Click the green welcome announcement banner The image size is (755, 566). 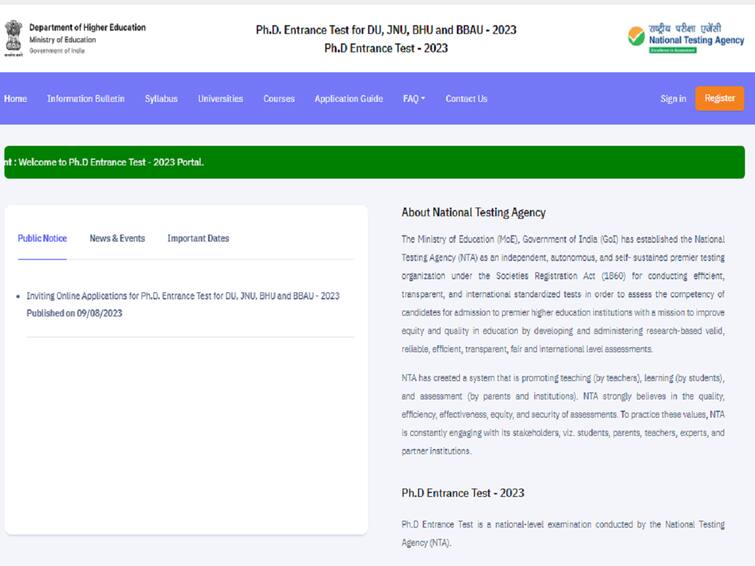point(374,162)
